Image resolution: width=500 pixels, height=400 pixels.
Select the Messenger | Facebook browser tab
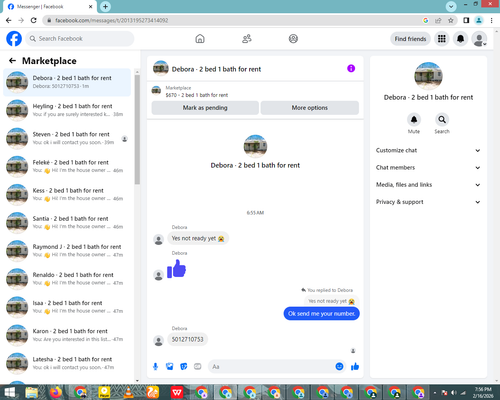pyautogui.click(x=50, y=7)
